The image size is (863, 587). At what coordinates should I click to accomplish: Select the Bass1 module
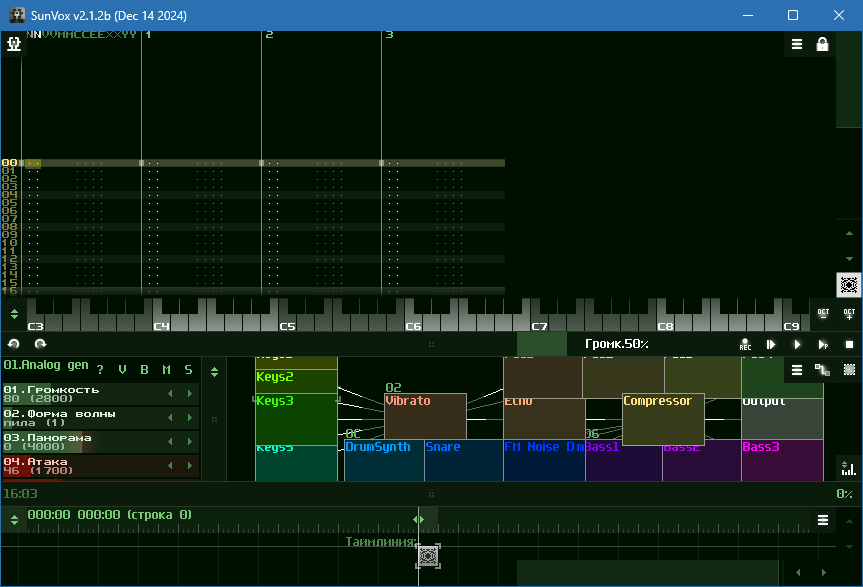click(x=624, y=463)
